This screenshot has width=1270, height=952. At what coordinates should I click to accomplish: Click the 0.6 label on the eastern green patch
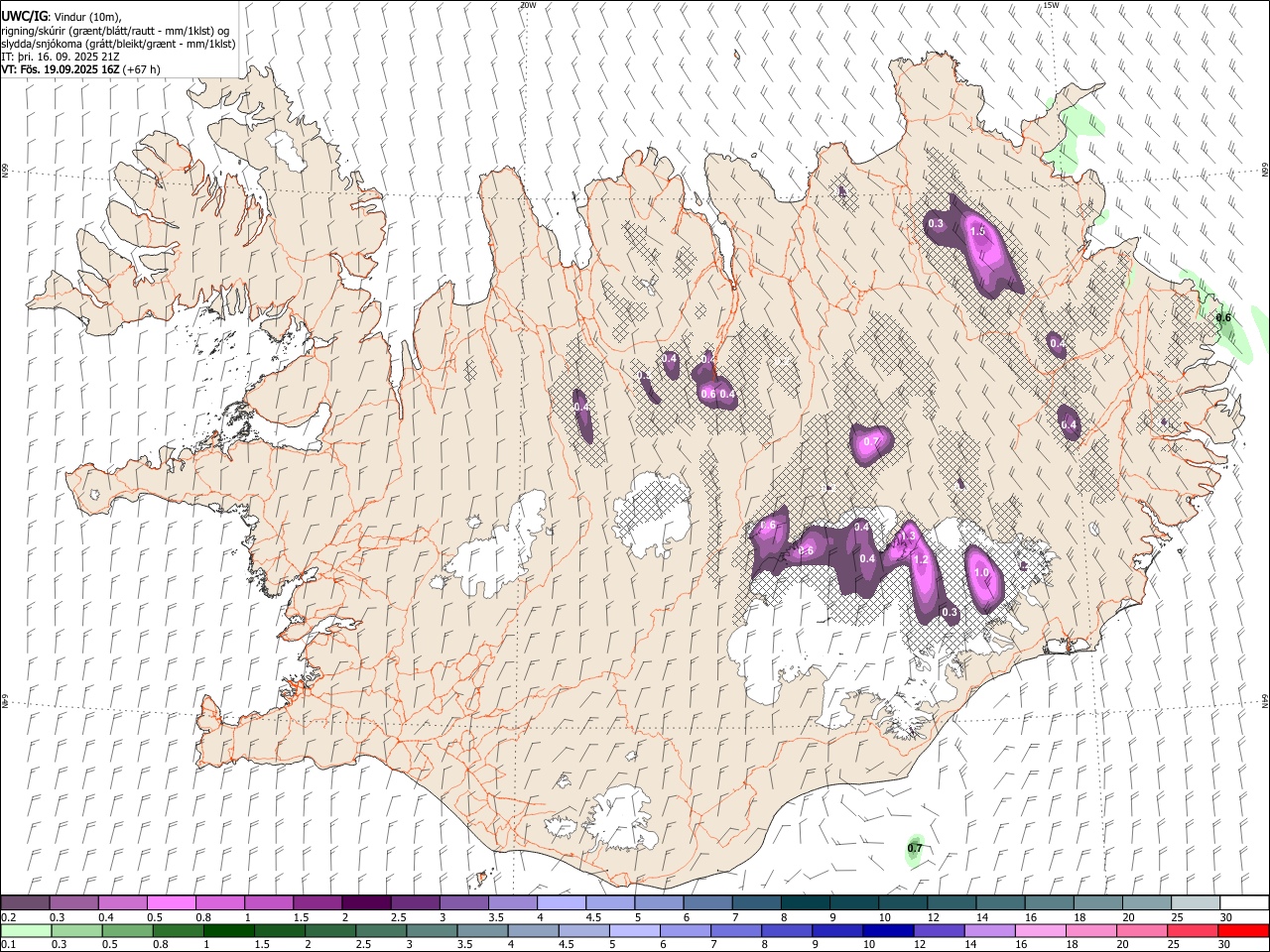click(x=1223, y=317)
